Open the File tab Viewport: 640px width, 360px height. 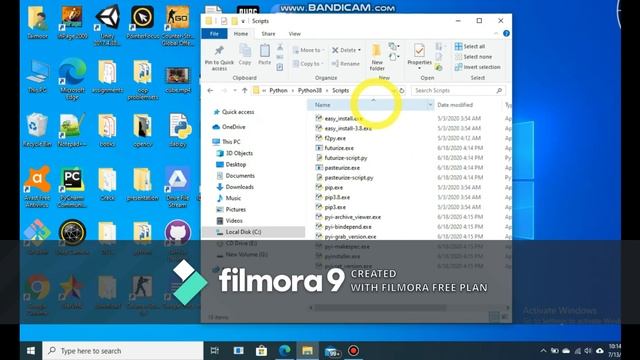[214, 34]
